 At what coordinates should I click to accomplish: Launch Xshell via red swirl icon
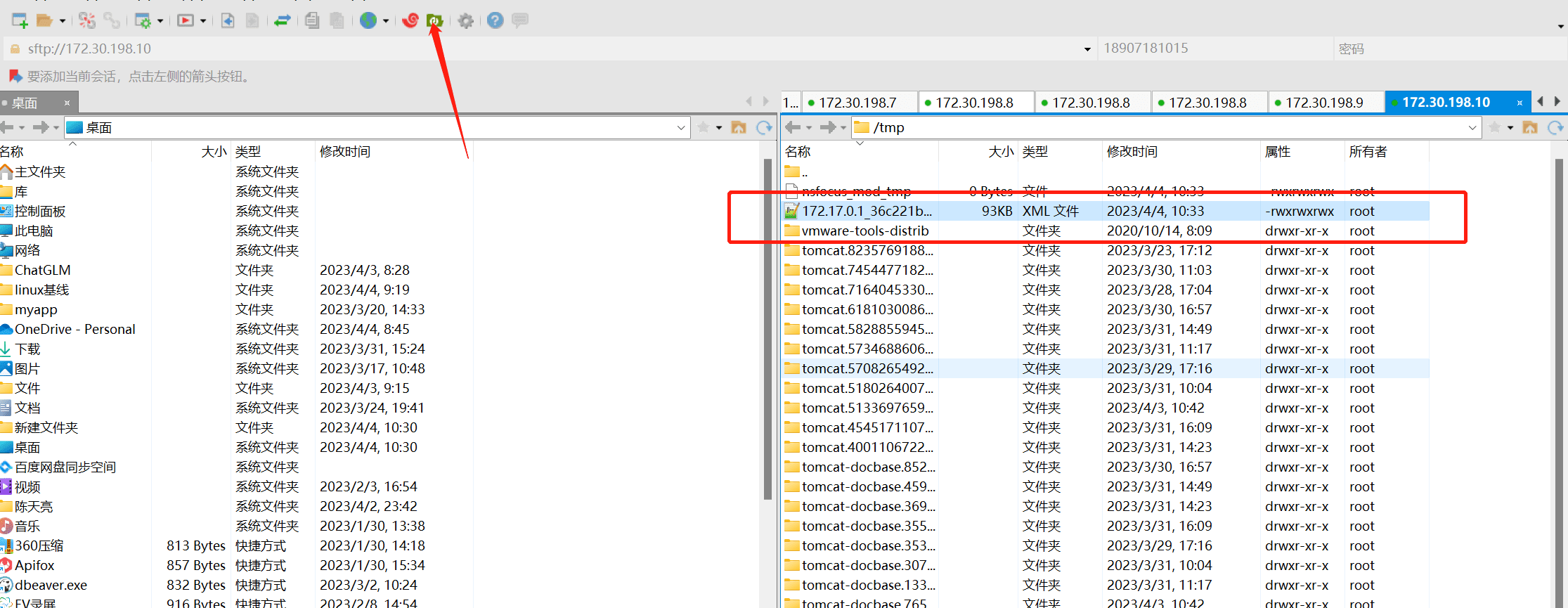(410, 20)
